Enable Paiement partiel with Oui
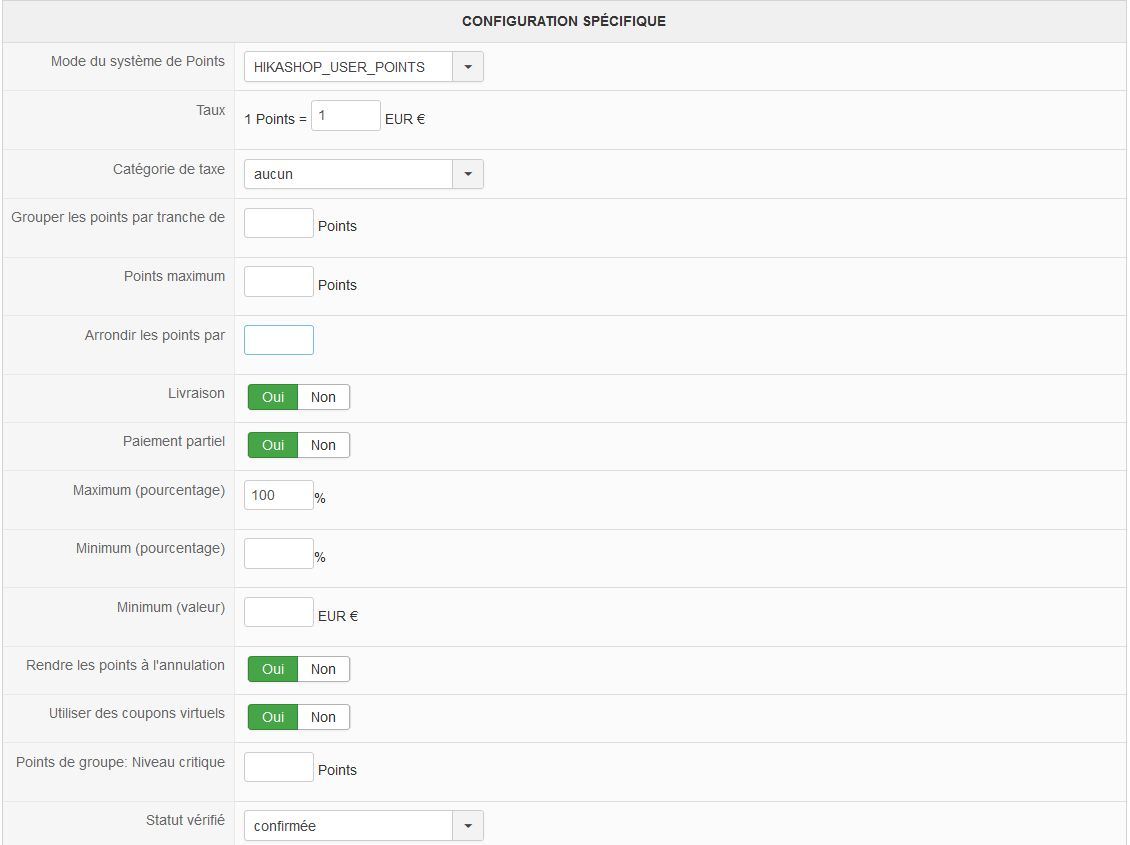Image resolution: width=1130 pixels, height=845 pixels. tap(273, 445)
